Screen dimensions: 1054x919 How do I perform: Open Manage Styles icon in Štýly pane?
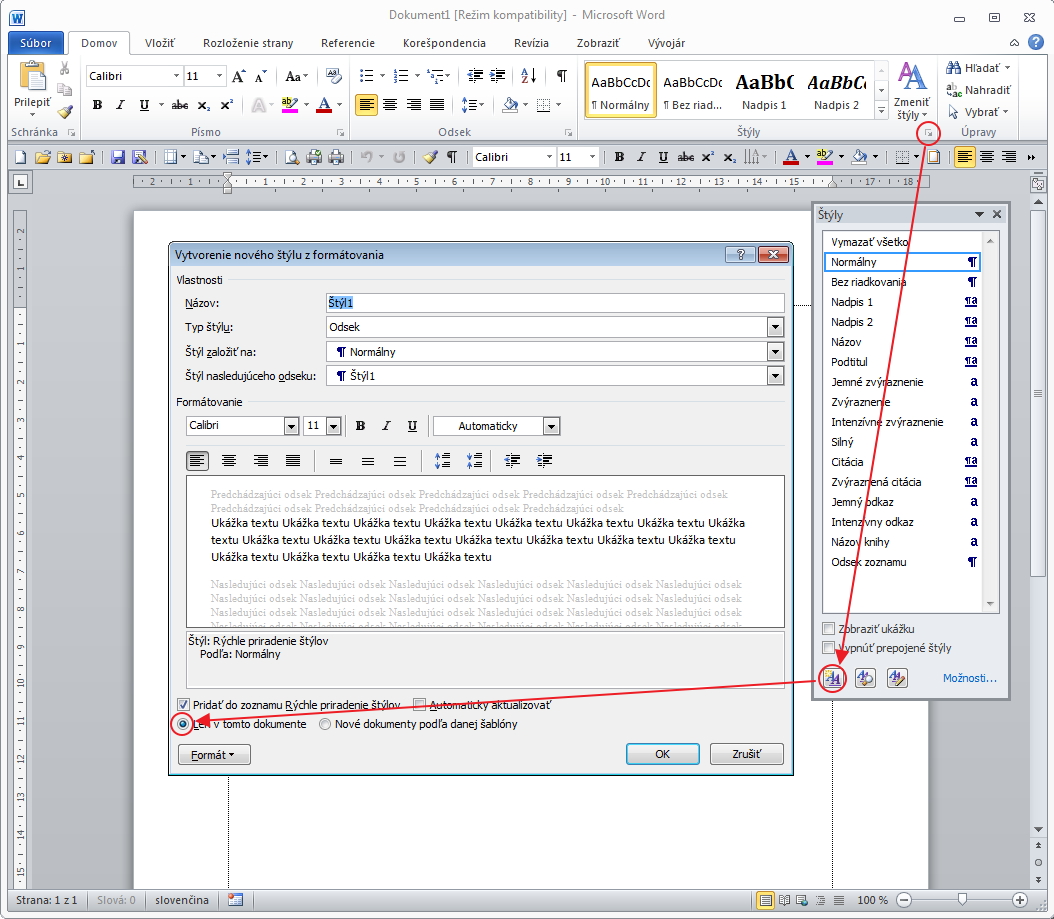897,678
